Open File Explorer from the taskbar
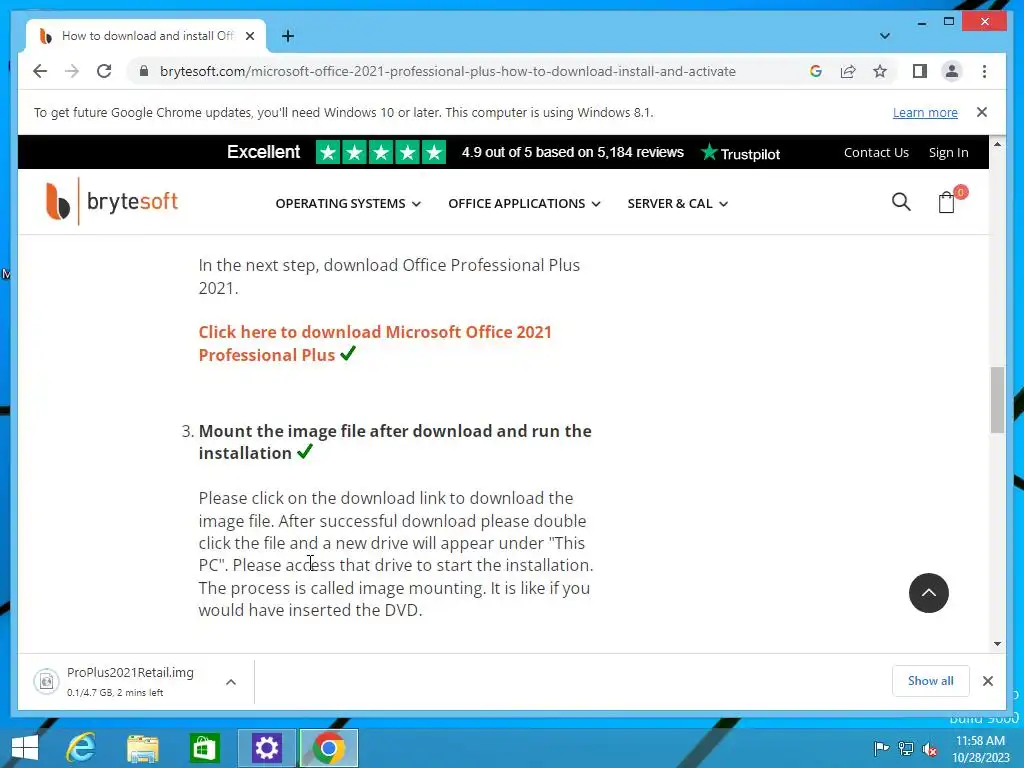Image resolution: width=1024 pixels, height=768 pixels. [x=143, y=748]
